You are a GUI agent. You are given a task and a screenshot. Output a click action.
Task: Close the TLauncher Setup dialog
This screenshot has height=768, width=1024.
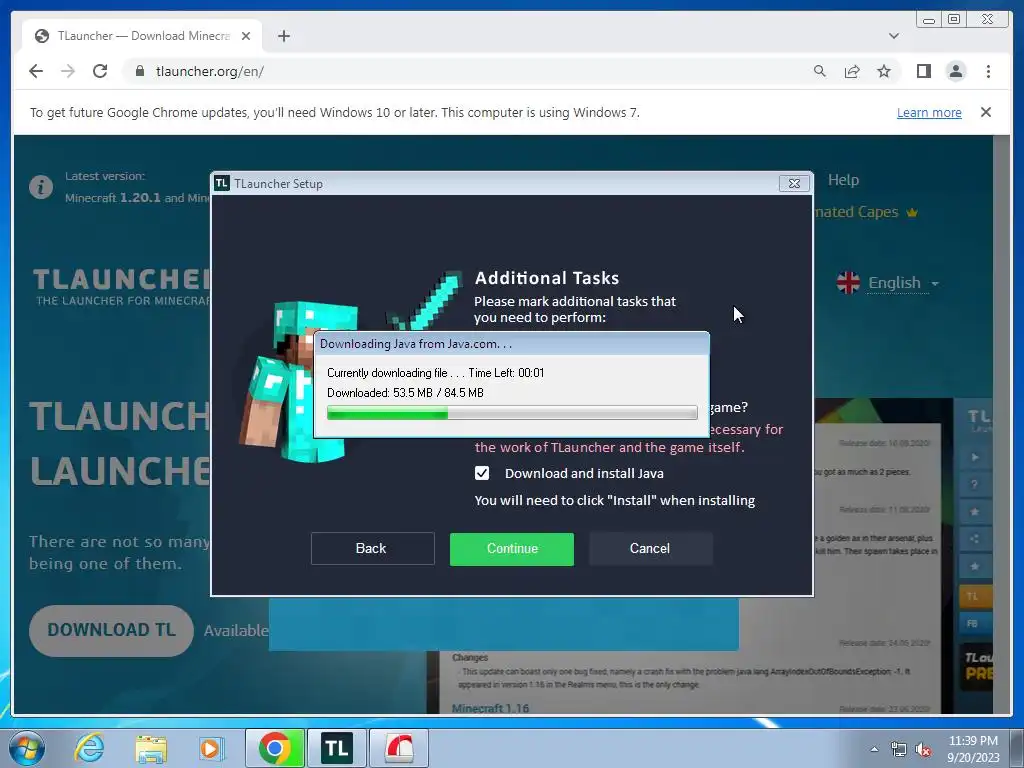794,184
